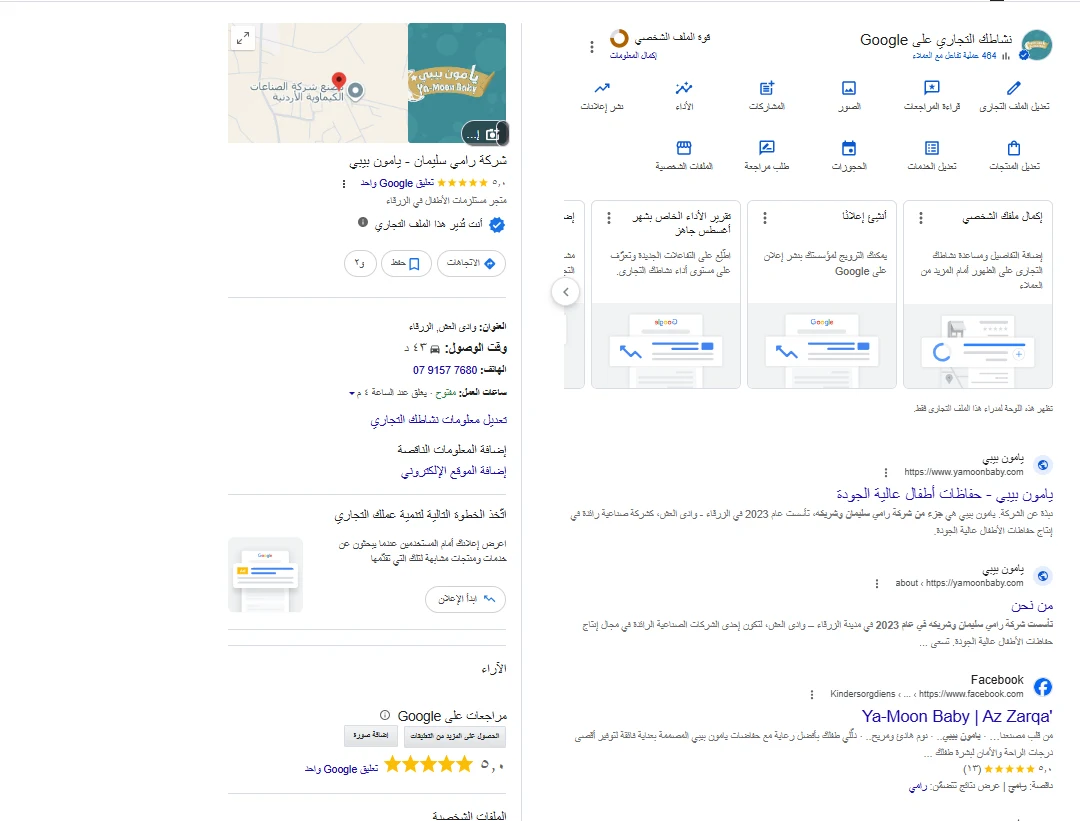Open قراءة المراجعات reviews icon
Image resolution: width=1080 pixels, height=821 pixels.
click(x=931, y=88)
